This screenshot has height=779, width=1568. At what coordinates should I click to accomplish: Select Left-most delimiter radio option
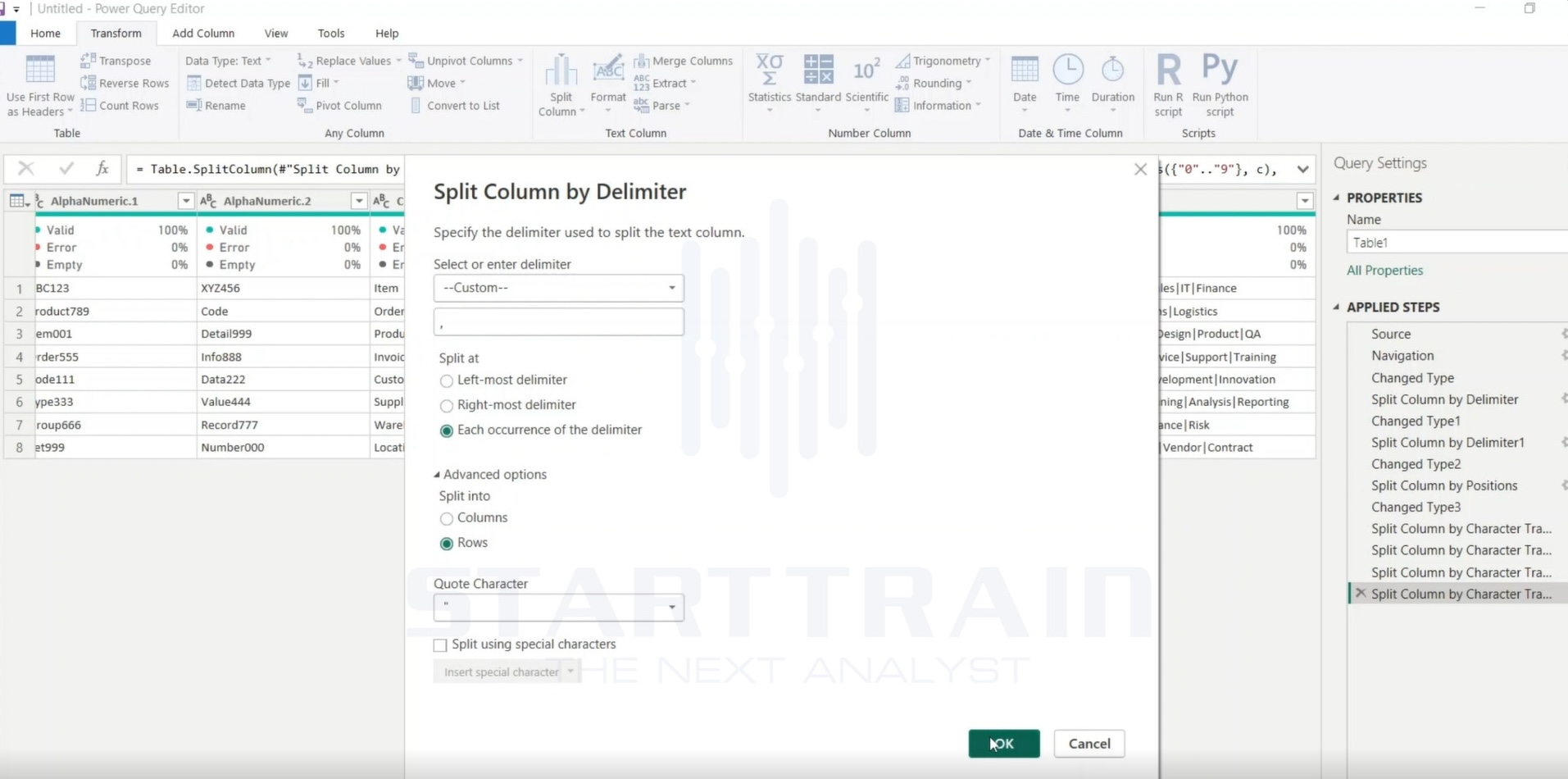[x=447, y=381]
